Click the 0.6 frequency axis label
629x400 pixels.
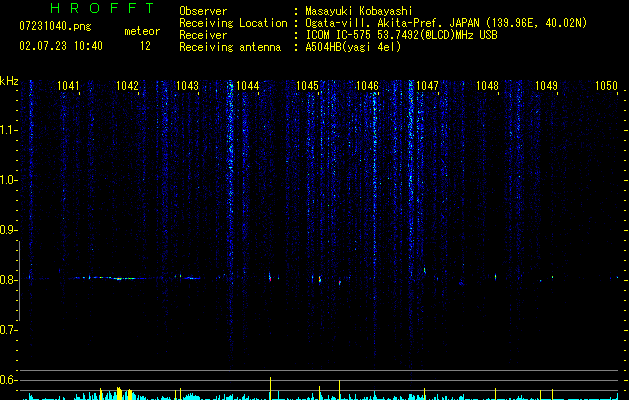(8, 380)
